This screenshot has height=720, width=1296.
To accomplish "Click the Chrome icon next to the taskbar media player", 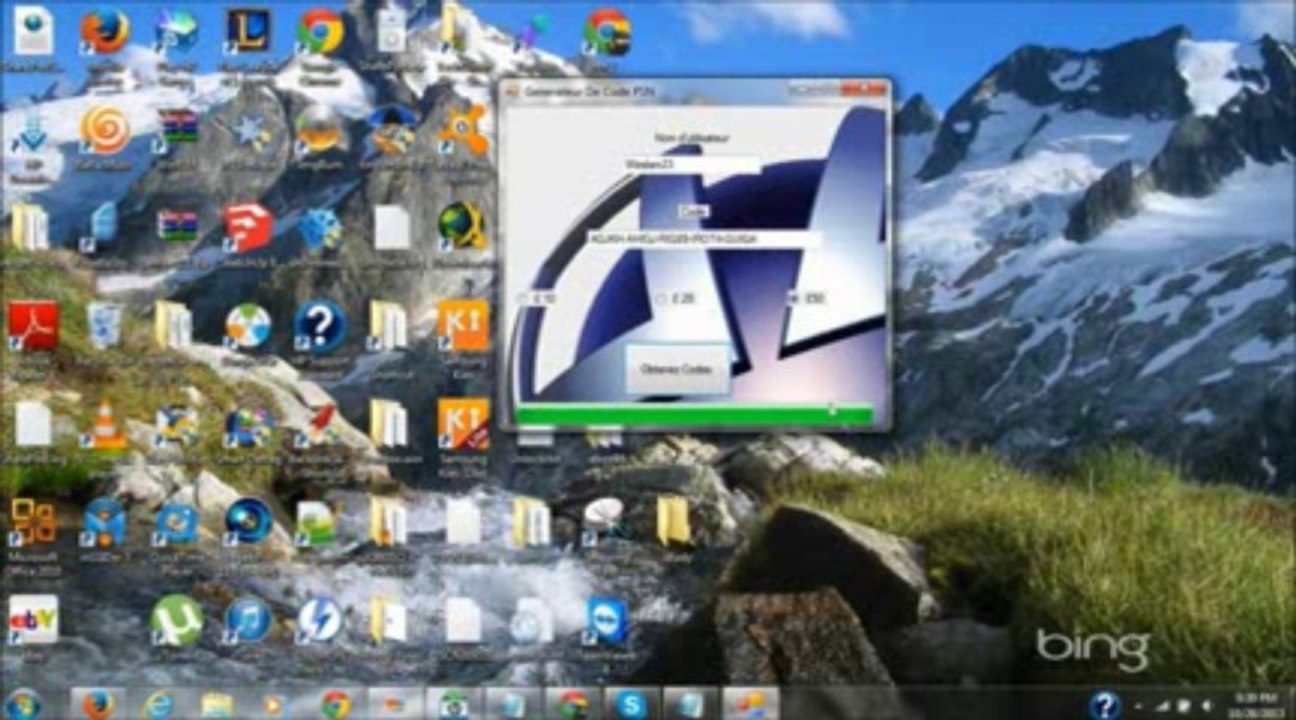I will [x=335, y=704].
